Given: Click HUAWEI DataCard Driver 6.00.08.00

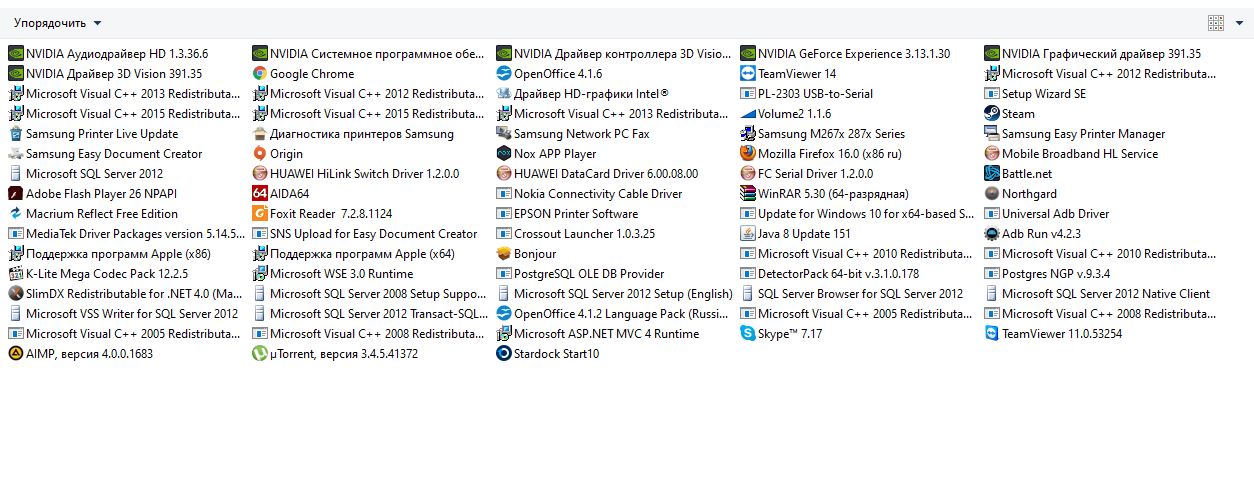Looking at the screenshot, I should (x=597, y=174).
